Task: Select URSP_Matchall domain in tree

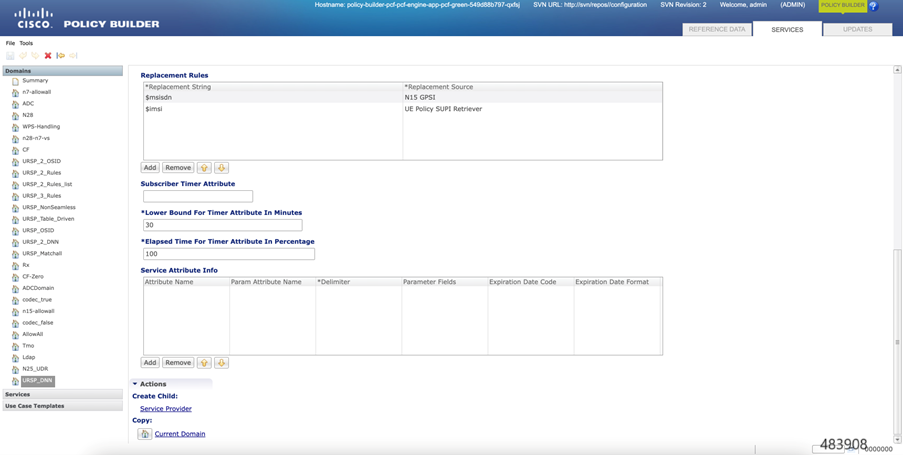Action: coord(42,253)
